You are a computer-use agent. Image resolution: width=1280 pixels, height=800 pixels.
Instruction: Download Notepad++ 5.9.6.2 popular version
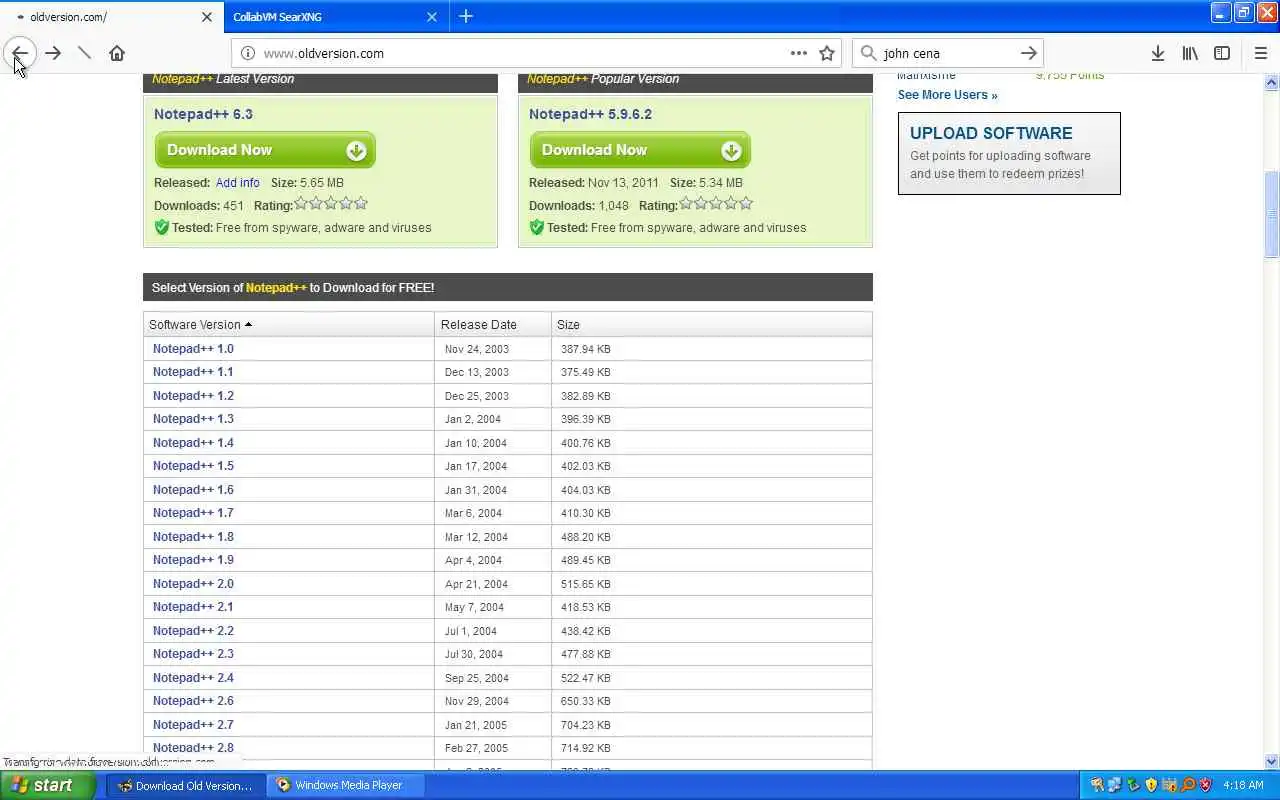coord(640,150)
